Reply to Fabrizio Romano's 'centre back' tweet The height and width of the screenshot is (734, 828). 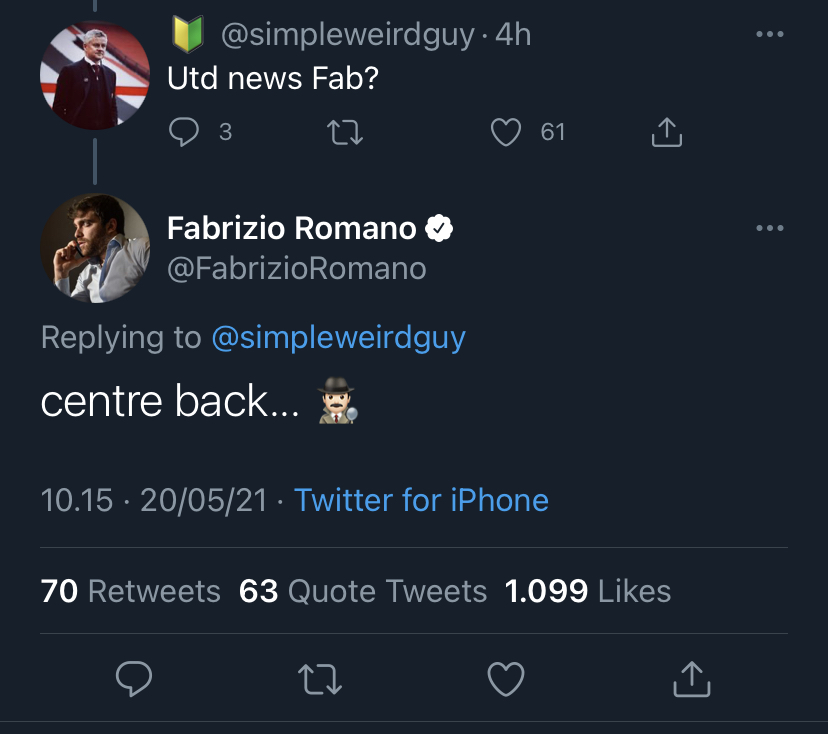pyautogui.click(x=134, y=680)
